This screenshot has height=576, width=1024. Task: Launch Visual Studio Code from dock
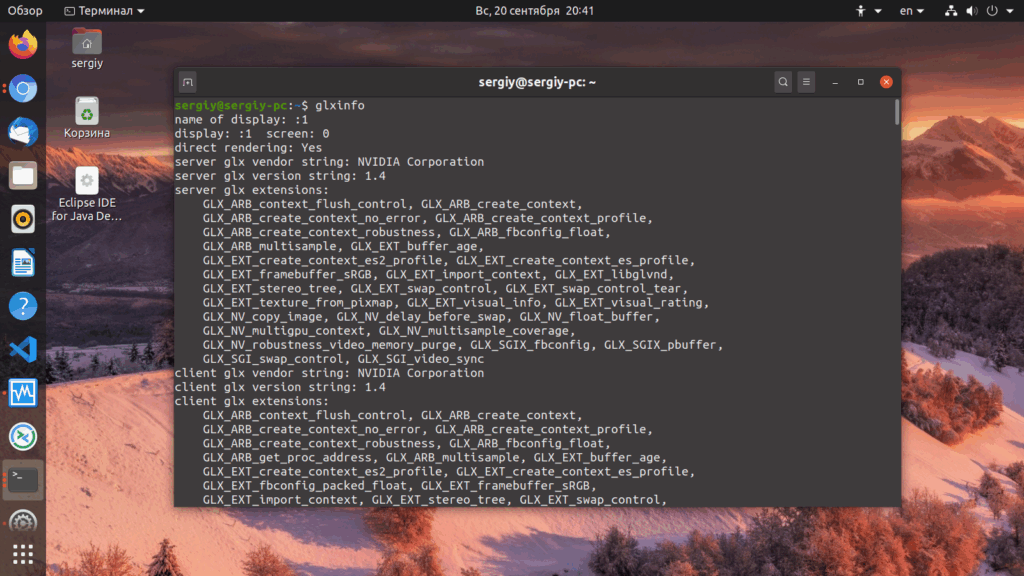point(23,349)
